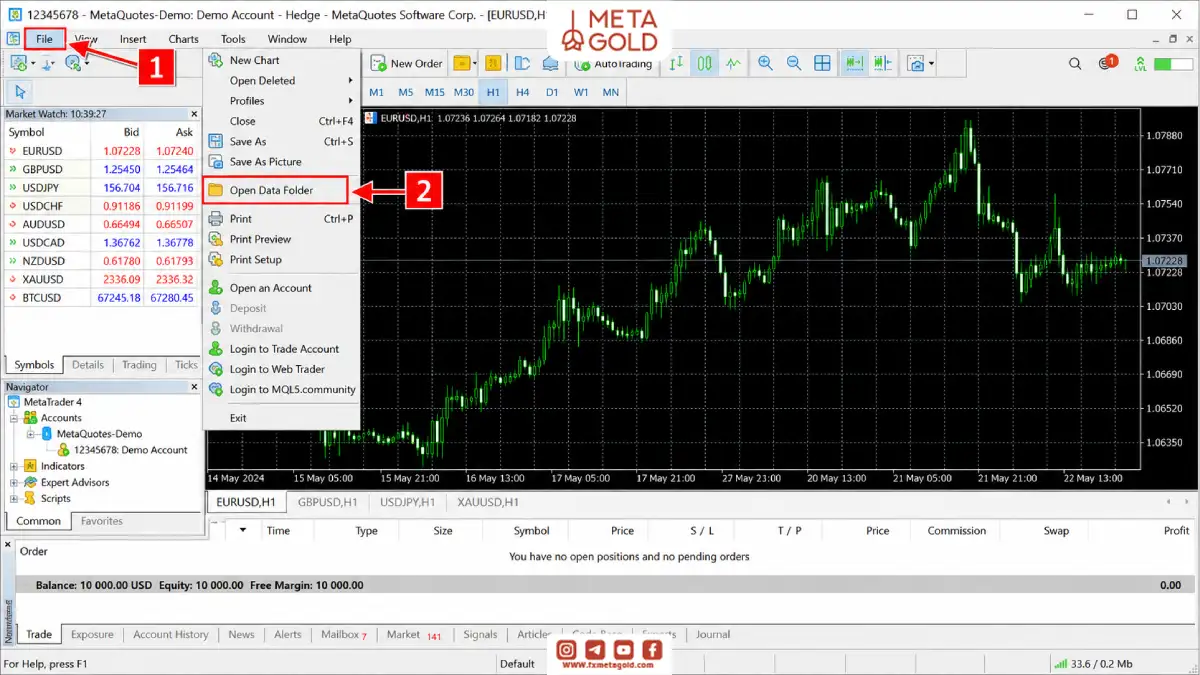This screenshot has height=675, width=1200.
Task: Select the XAUUSD row in Market Watch
Action: [x=100, y=279]
